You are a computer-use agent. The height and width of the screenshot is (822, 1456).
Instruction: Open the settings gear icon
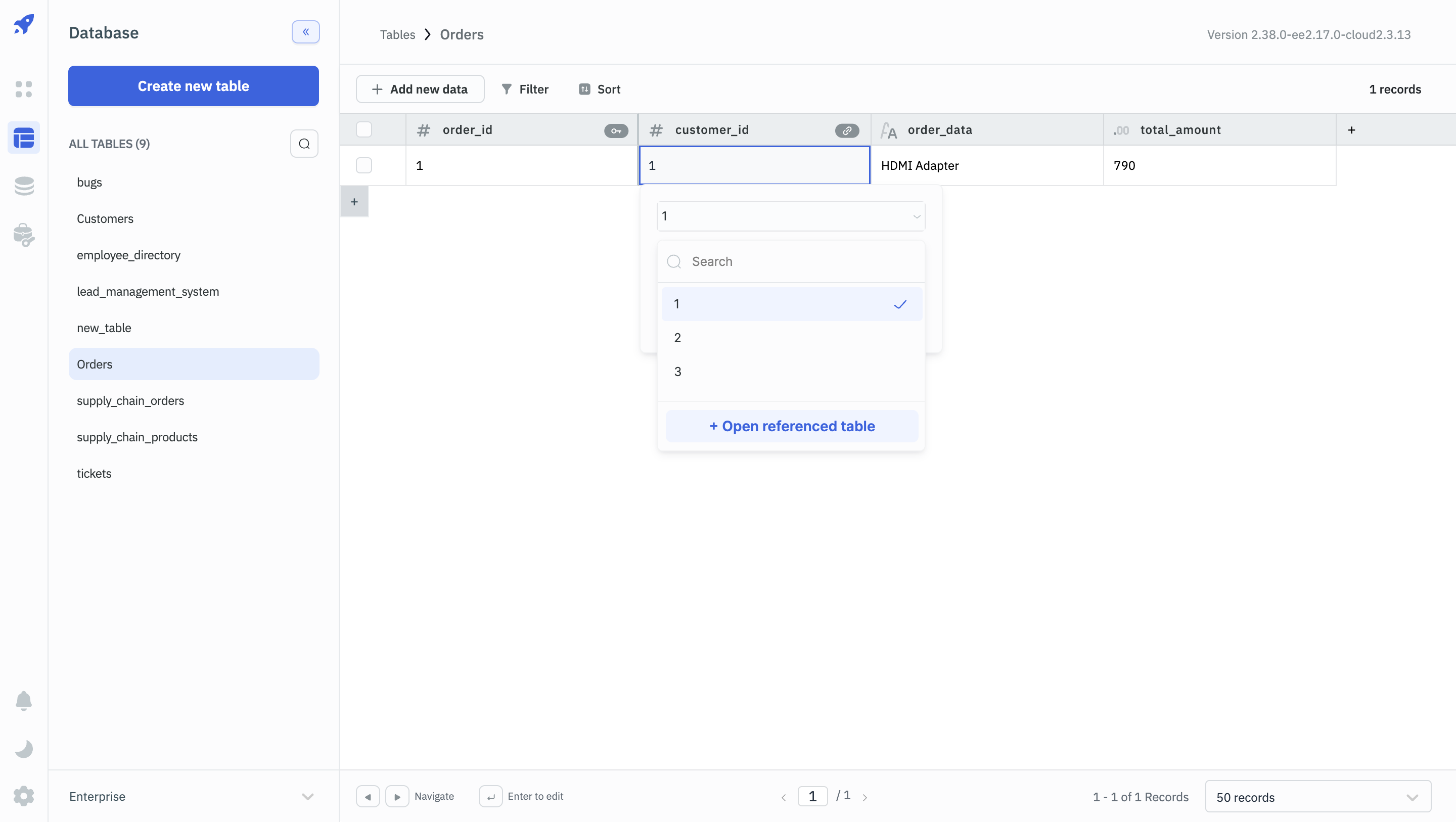point(24,796)
